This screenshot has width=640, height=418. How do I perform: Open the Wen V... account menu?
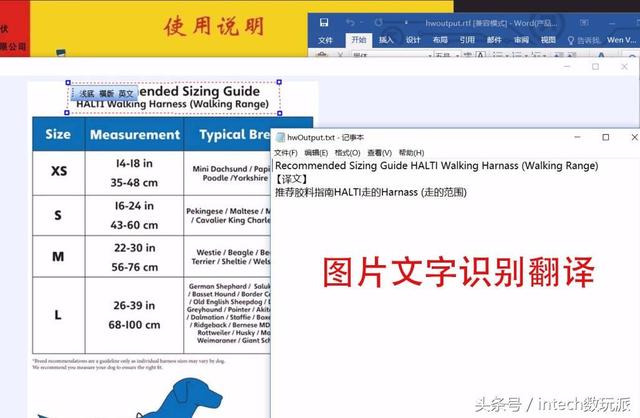621,40
